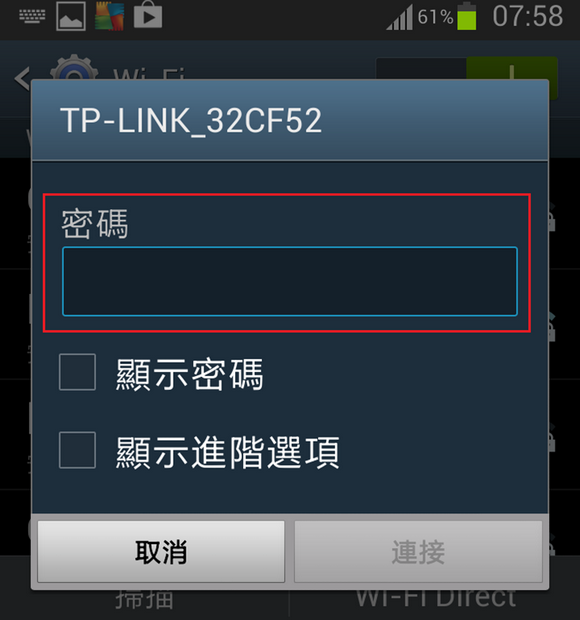This screenshot has width=580, height=620.
Task: Open the image notification icon
Action: (x=71, y=16)
